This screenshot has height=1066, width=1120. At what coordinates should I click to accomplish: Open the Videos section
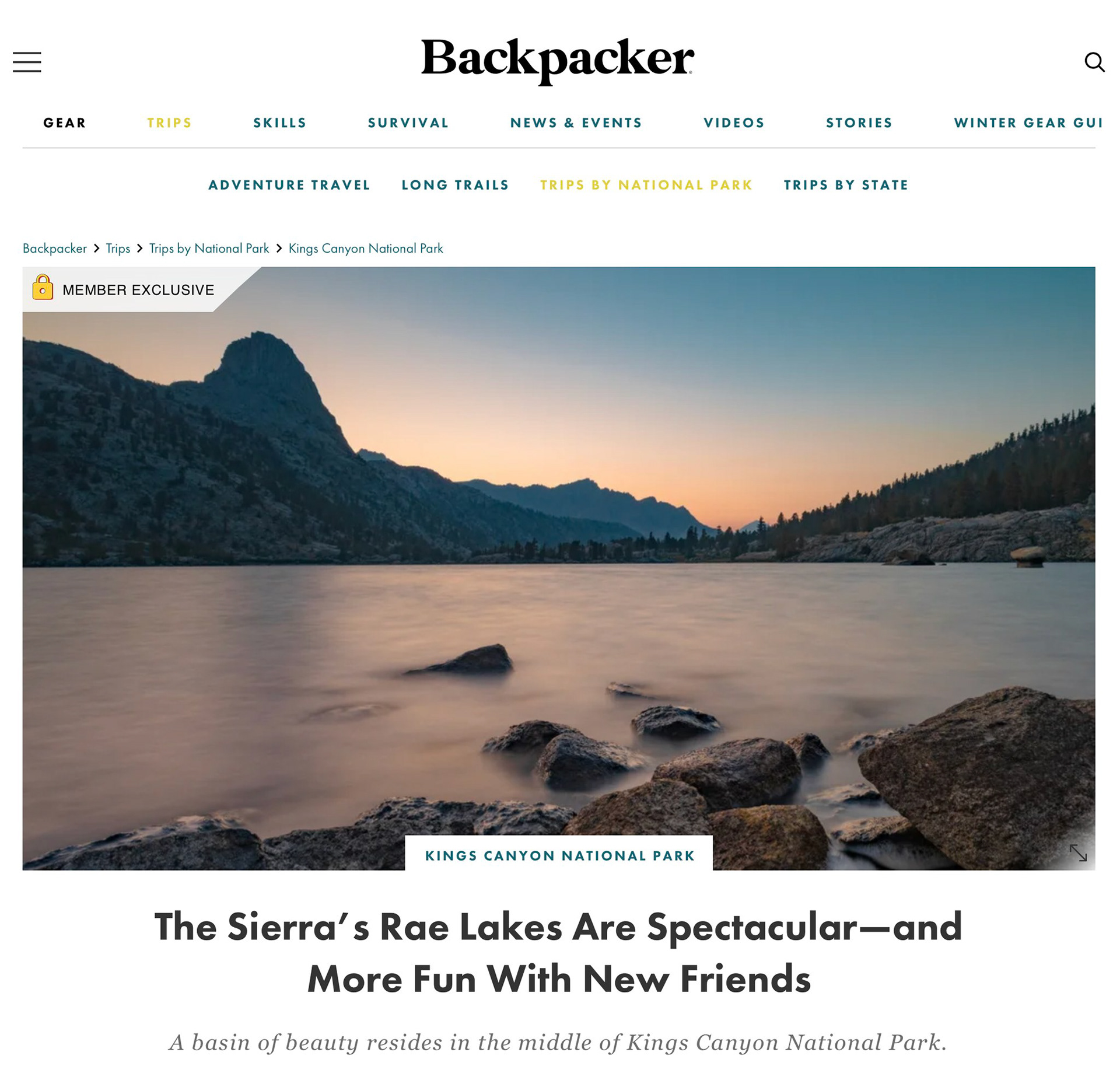pos(734,123)
